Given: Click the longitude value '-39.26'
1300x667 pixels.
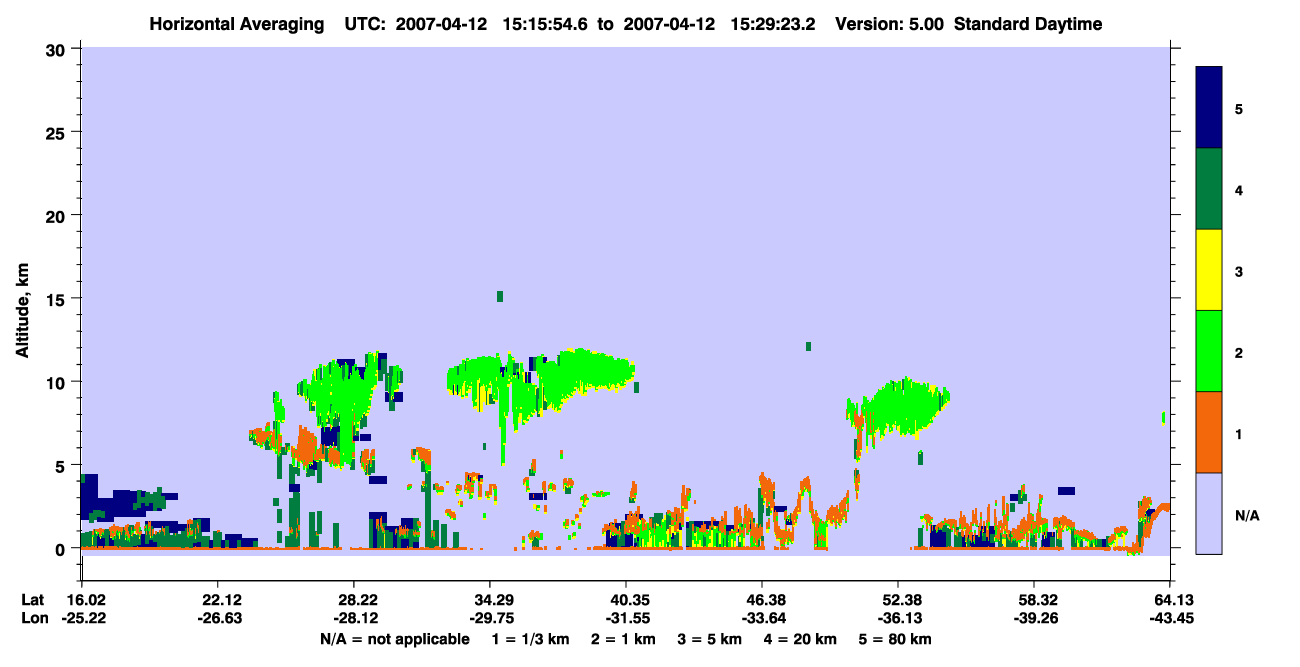Looking at the screenshot, I should (1034, 619).
